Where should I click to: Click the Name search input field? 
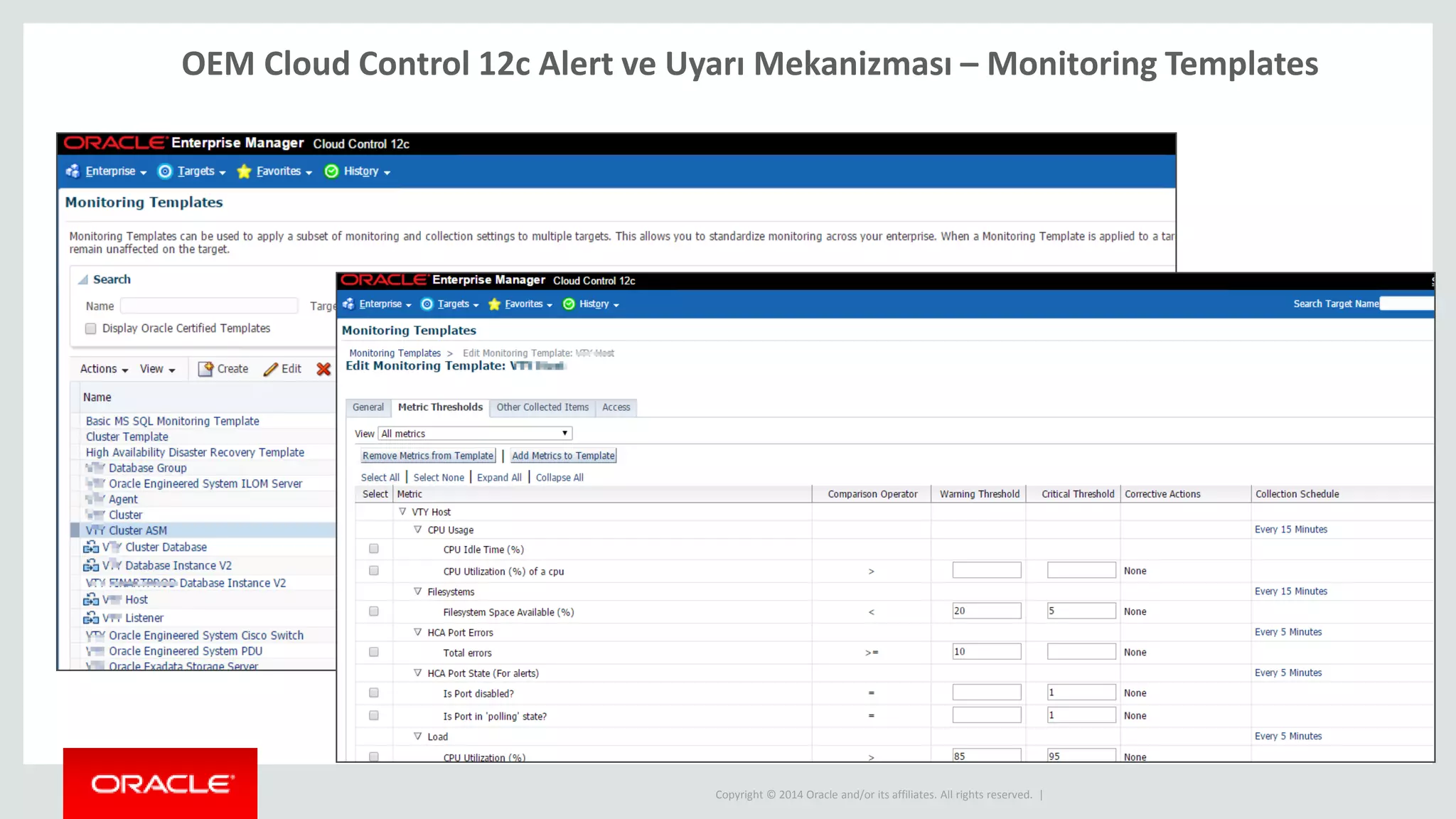209,306
